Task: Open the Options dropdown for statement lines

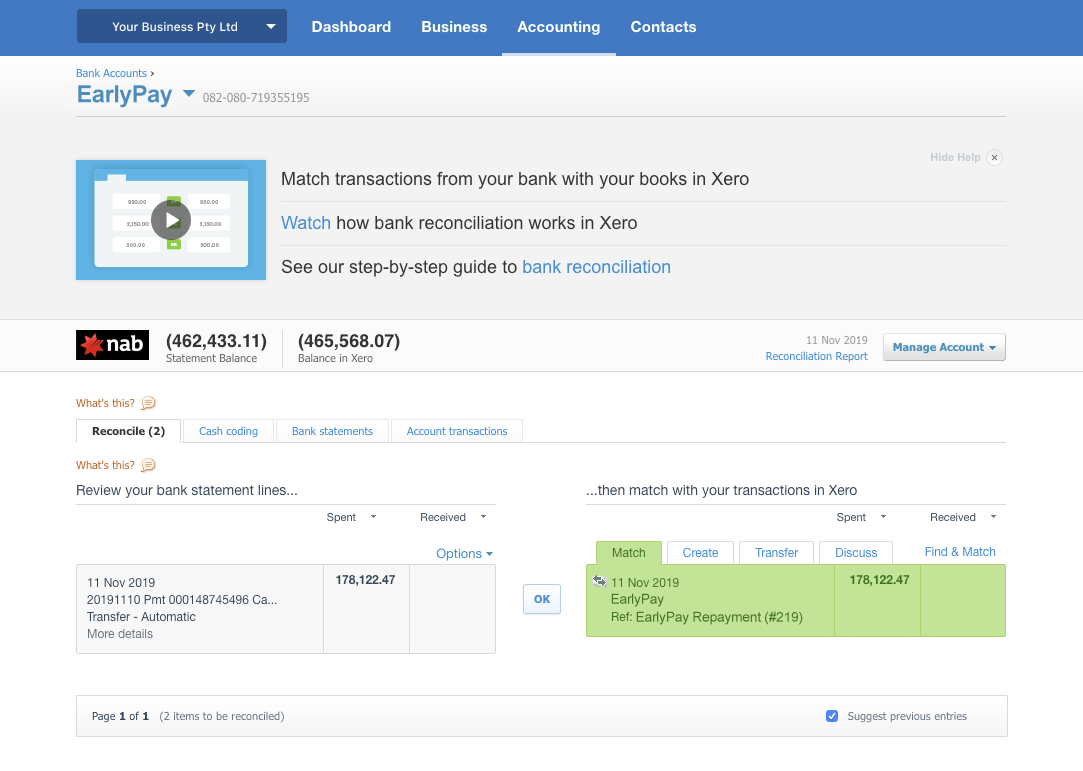Action: click(x=464, y=553)
